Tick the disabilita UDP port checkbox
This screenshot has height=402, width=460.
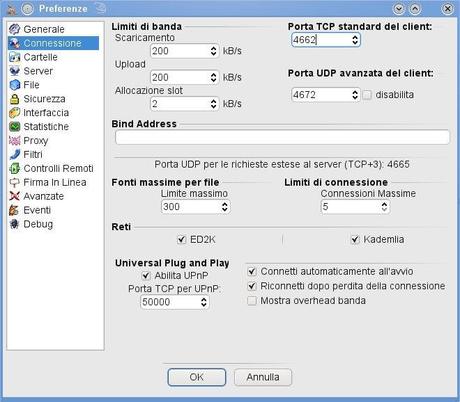367,95
